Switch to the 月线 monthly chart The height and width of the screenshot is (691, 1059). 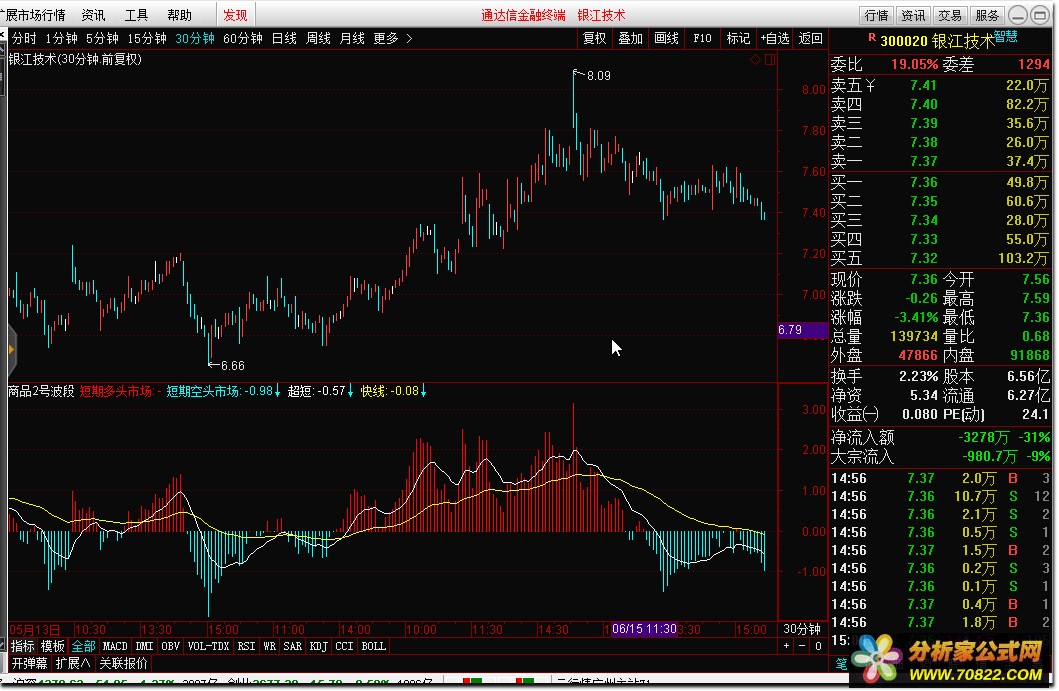click(x=352, y=39)
